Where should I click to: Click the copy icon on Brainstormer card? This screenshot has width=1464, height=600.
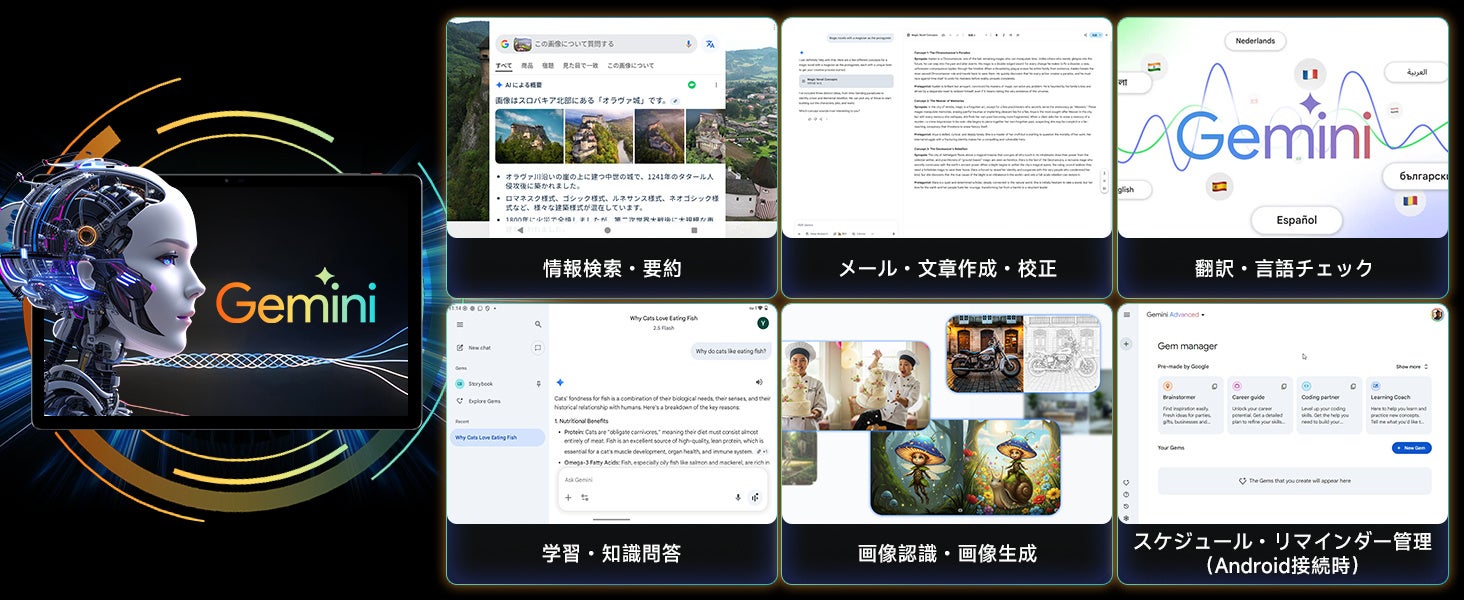pos(1215,385)
